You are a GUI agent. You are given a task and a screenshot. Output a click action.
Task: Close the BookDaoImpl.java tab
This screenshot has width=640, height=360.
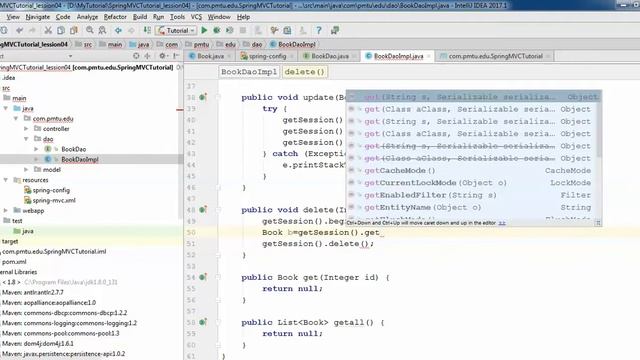point(429,56)
